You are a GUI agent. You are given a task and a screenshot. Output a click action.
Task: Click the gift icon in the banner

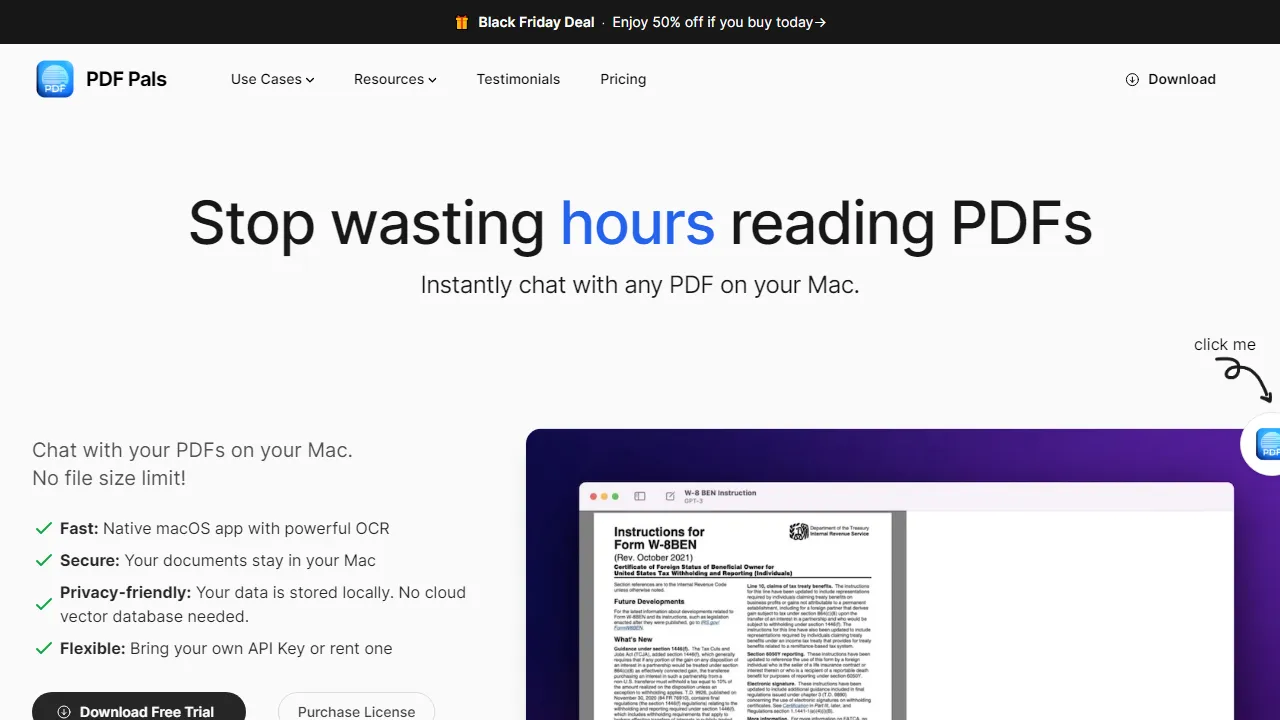point(462,22)
